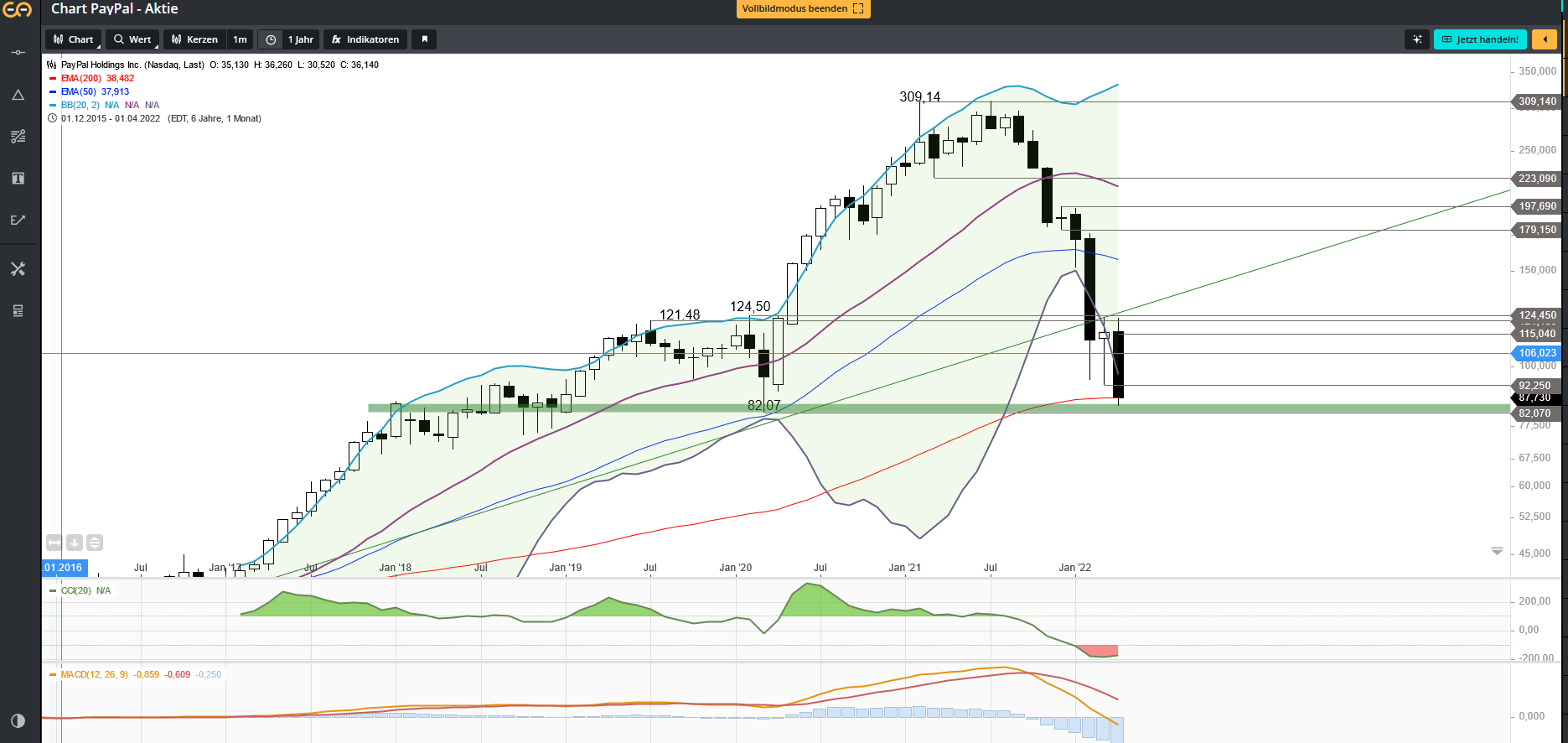Click the download arrow chart button
This screenshot has width=1568, height=743.
tap(75, 543)
